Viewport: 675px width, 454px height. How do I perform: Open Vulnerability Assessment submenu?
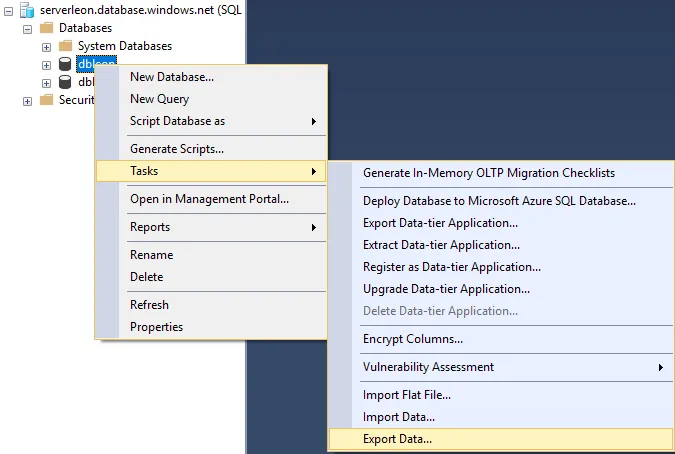click(428, 367)
